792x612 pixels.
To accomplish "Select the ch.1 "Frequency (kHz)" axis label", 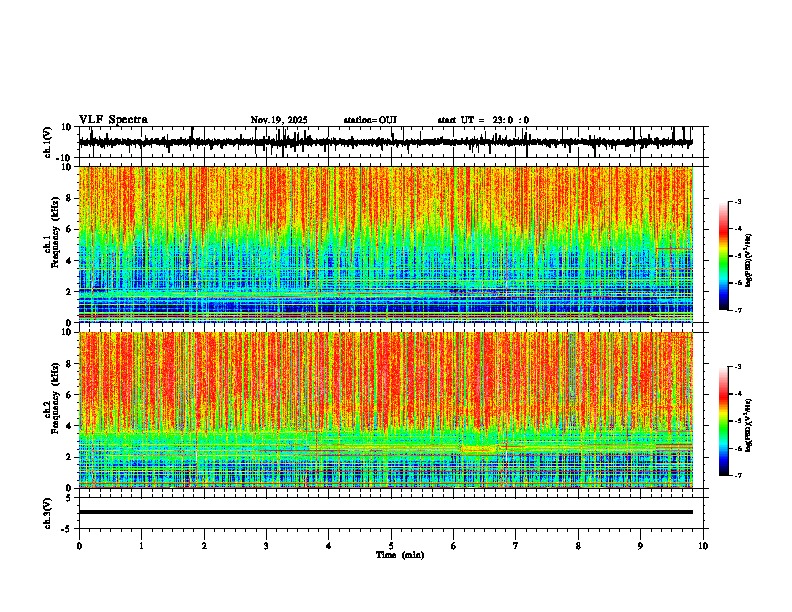I will point(56,233).
